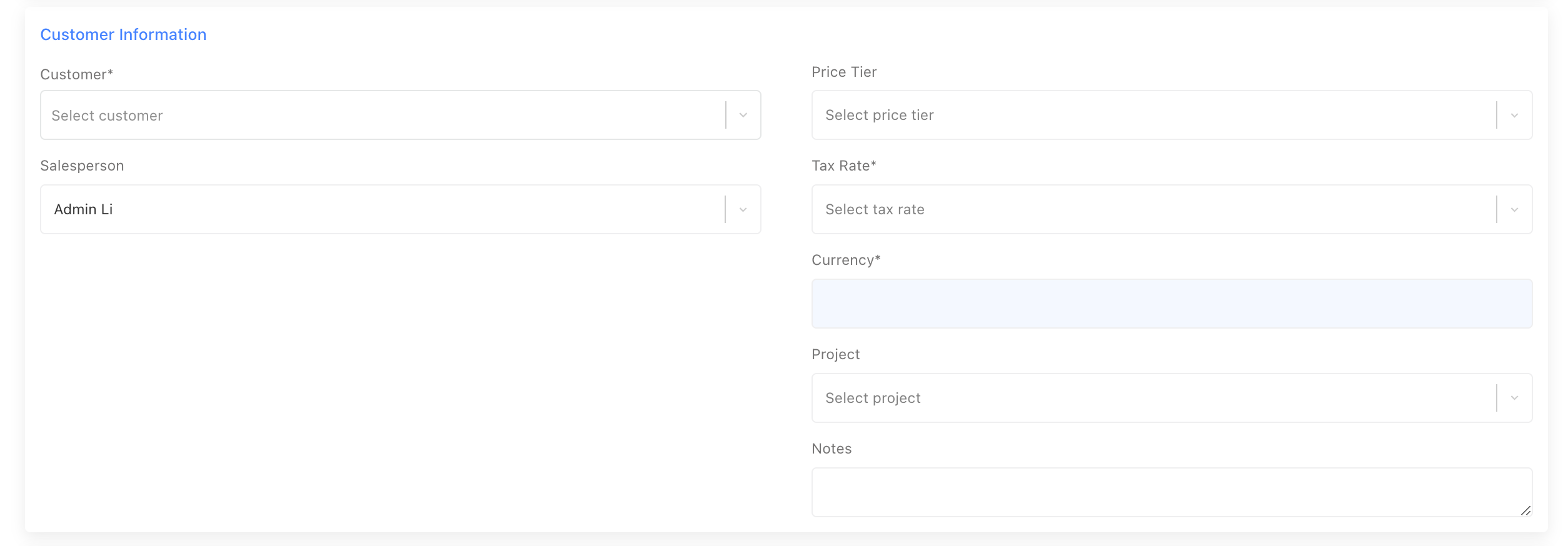Click the Project dropdown chevron arrow
Viewport: 1568px width, 546px height.
1514,399
